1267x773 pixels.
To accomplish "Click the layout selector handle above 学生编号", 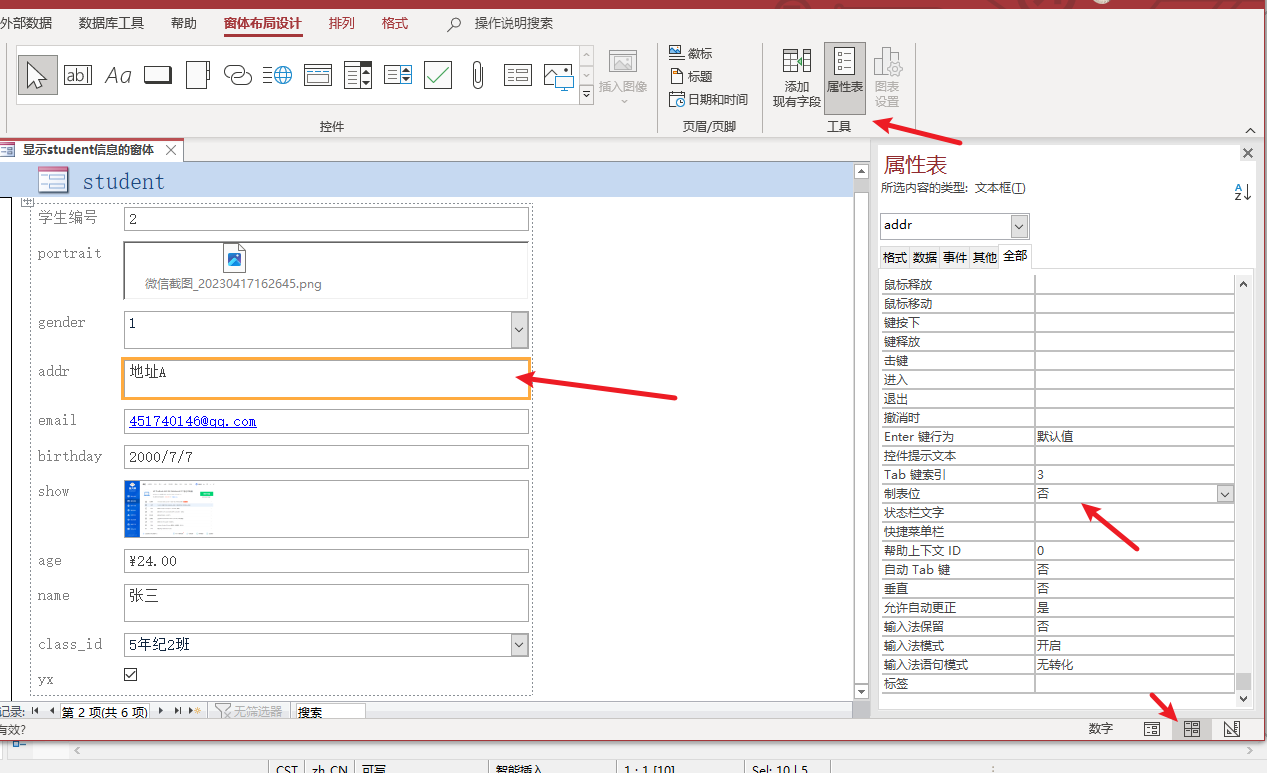I will (x=27, y=203).
